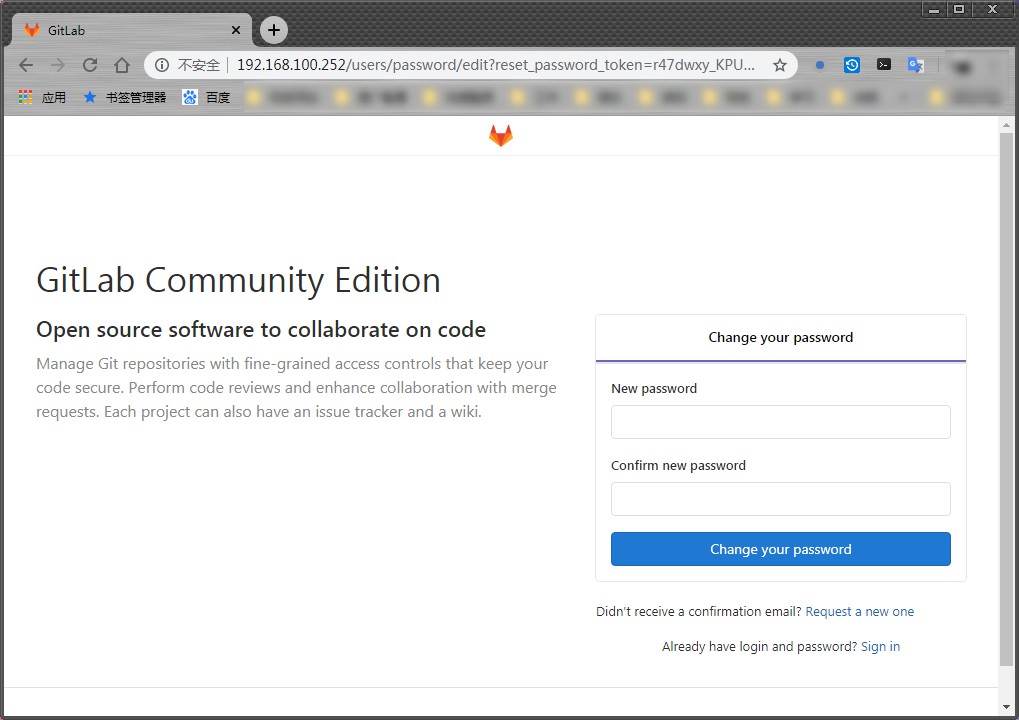The width and height of the screenshot is (1019, 720).
Task: Focus the New password field
Action: (x=780, y=422)
